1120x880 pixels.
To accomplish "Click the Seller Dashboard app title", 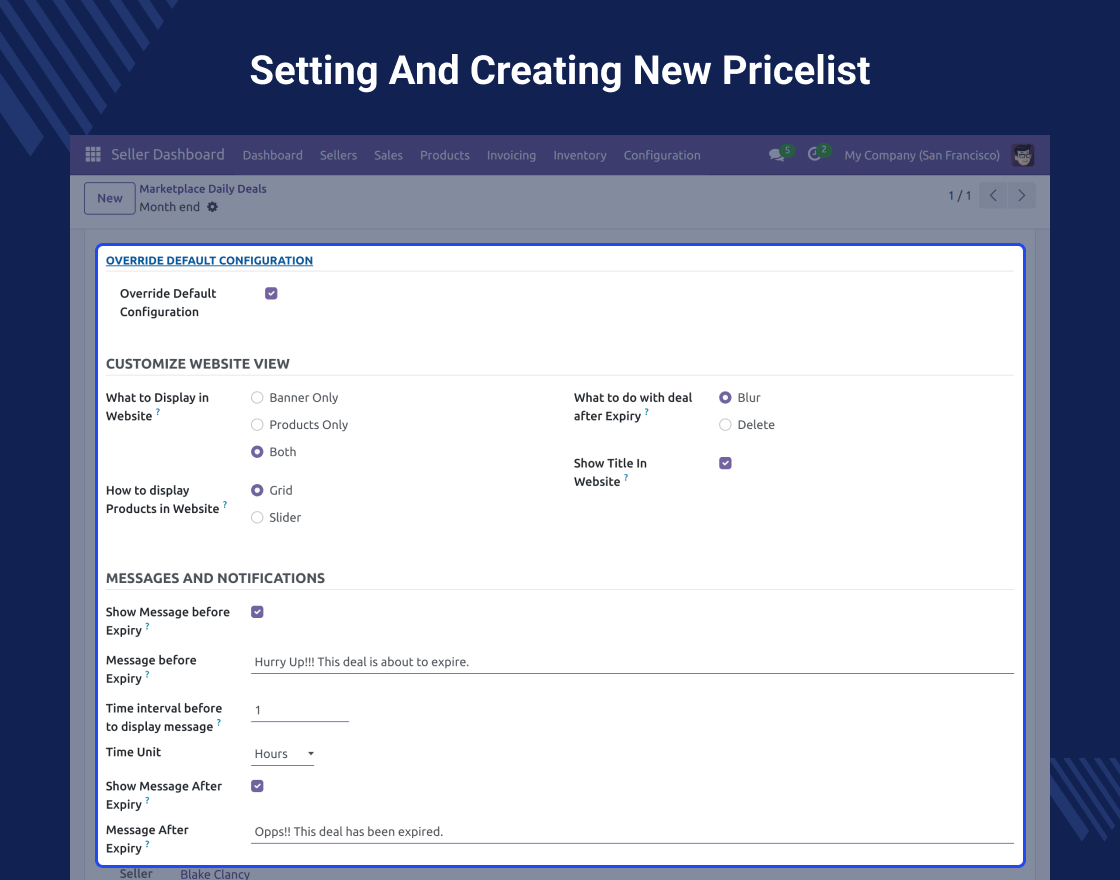I will pyautogui.click(x=168, y=154).
